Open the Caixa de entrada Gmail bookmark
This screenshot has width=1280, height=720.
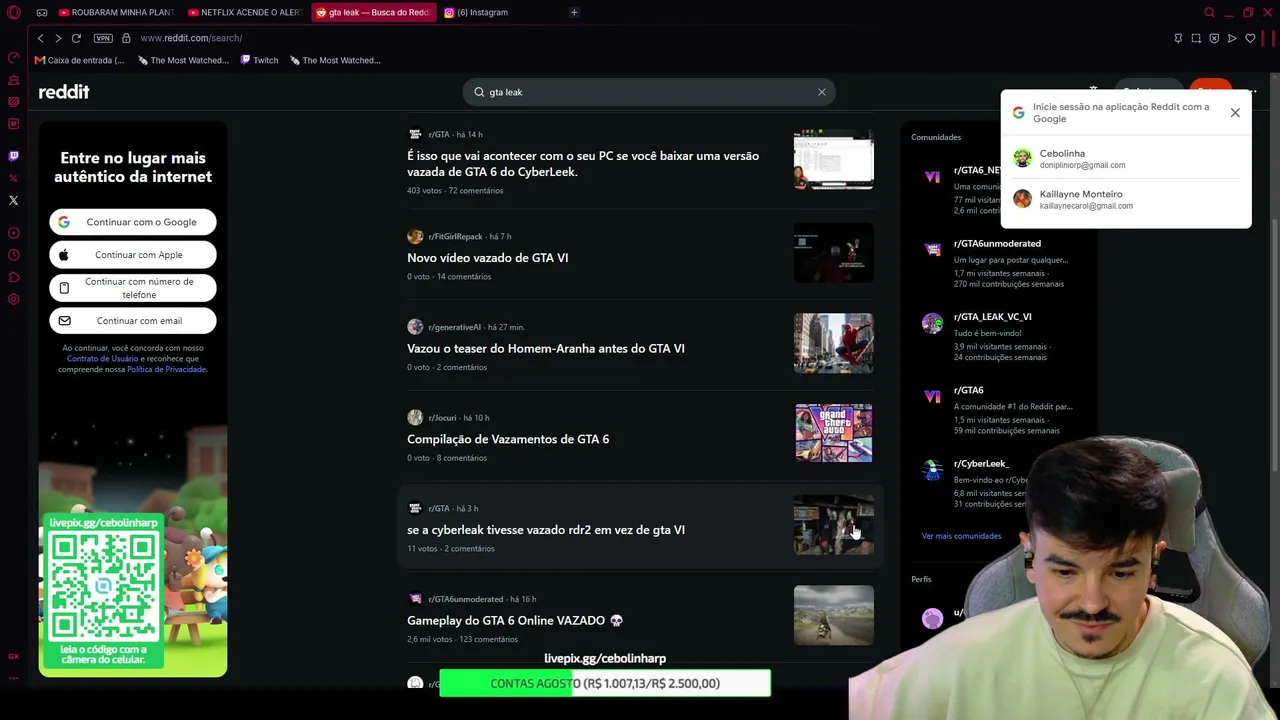click(80, 60)
